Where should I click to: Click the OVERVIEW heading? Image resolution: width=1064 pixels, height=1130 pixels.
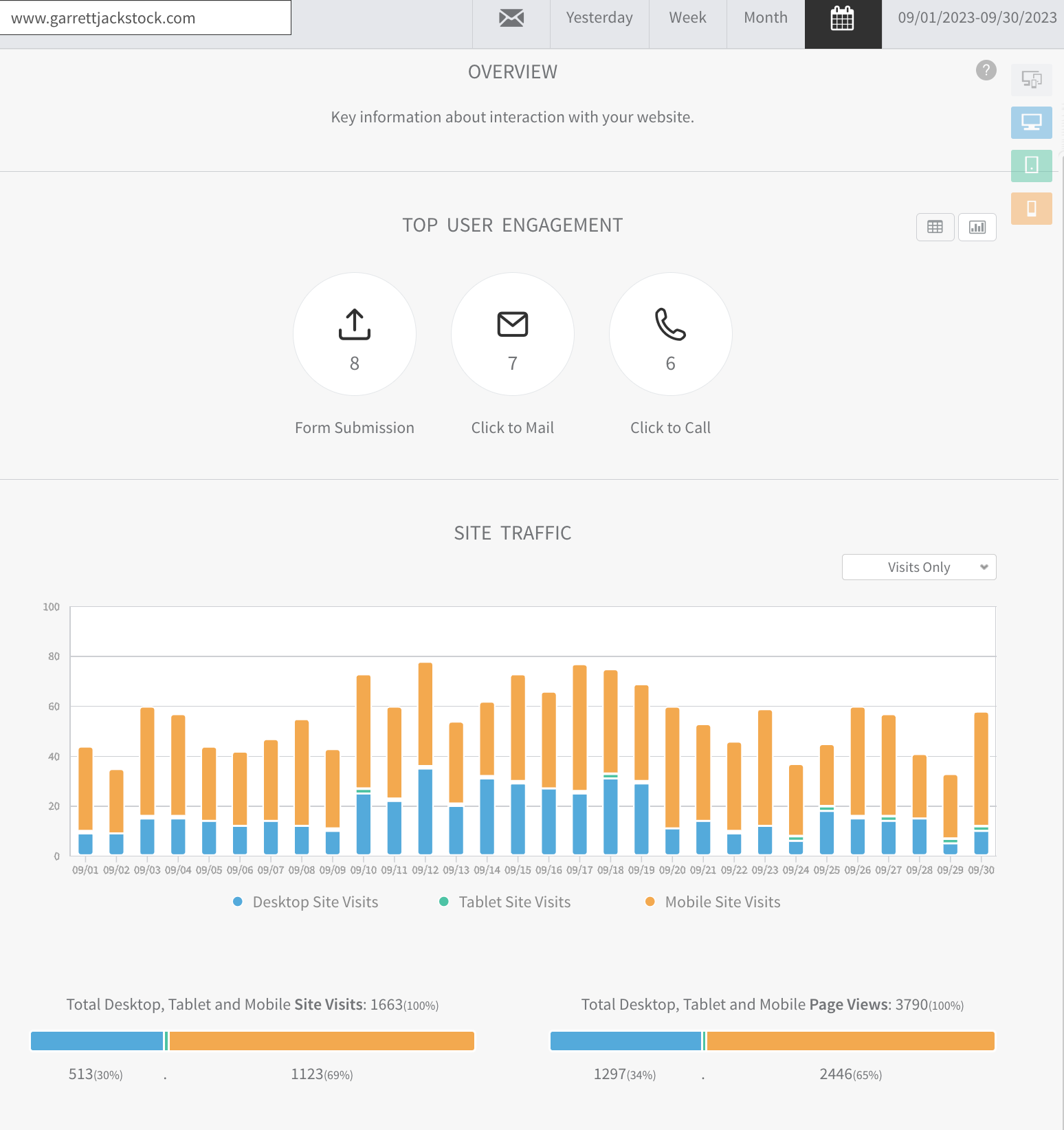point(513,72)
